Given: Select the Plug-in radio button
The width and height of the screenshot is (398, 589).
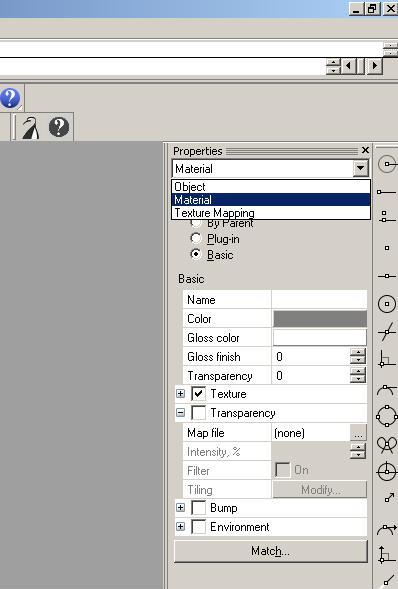Looking at the screenshot, I should [x=195, y=238].
